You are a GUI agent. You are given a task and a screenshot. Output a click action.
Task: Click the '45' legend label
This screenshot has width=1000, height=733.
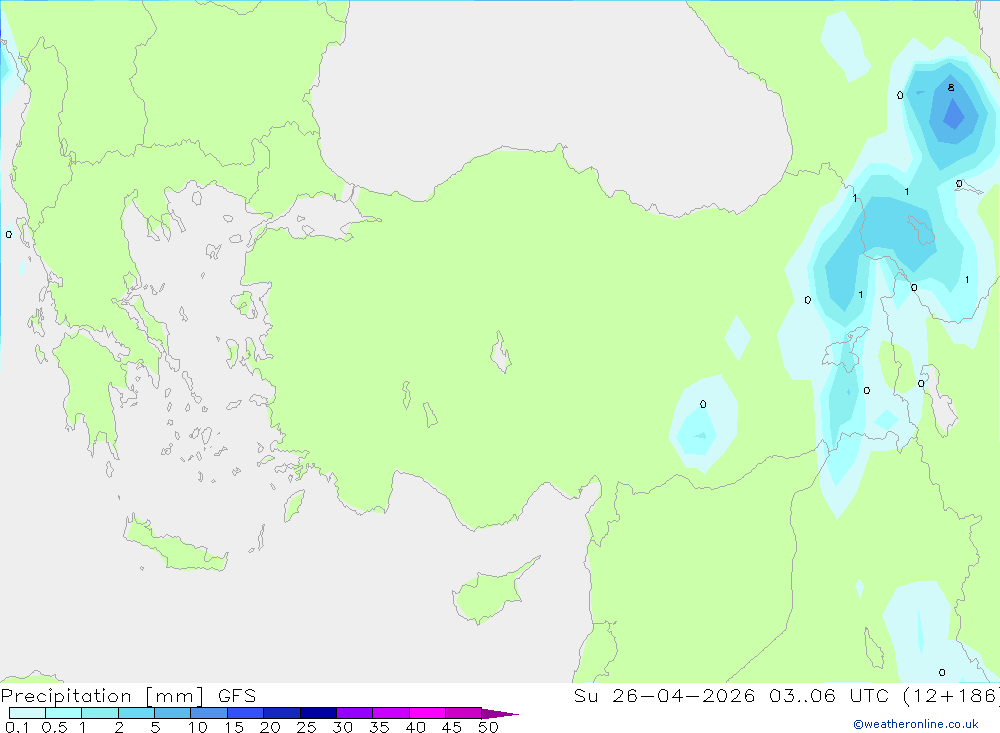[x=452, y=727]
